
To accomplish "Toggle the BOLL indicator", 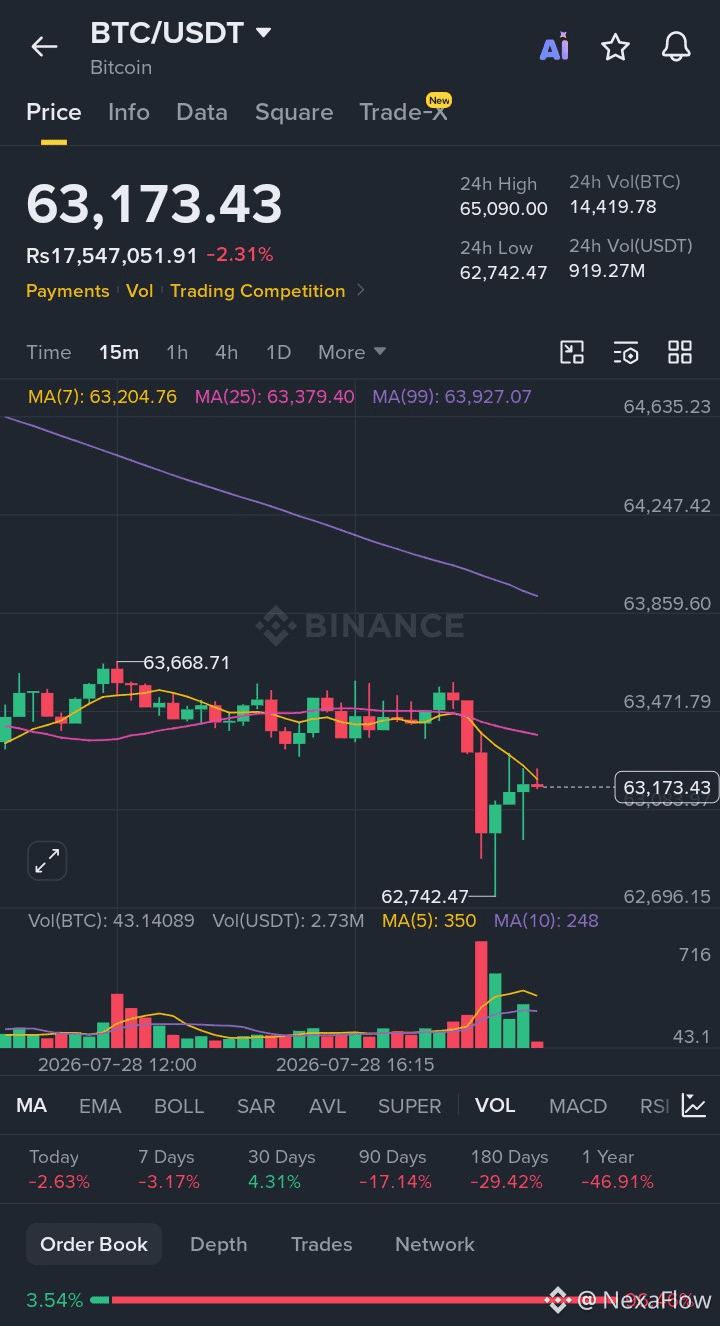I will click(179, 1106).
